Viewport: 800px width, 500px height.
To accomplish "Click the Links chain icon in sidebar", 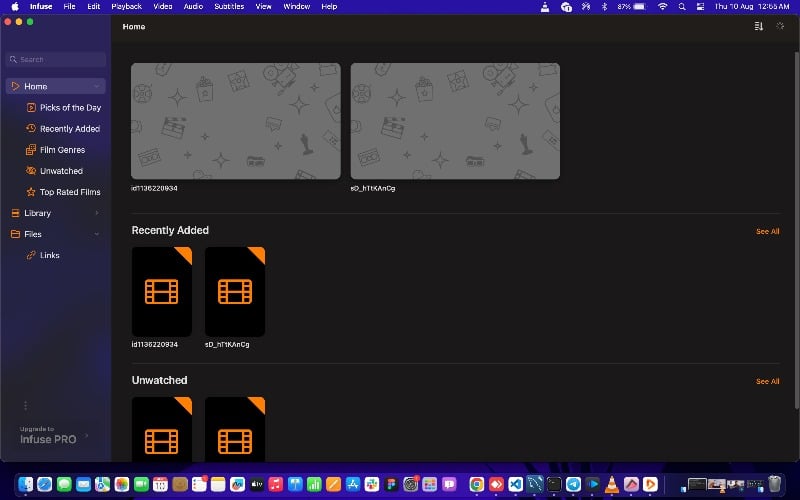I will coord(31,255).
